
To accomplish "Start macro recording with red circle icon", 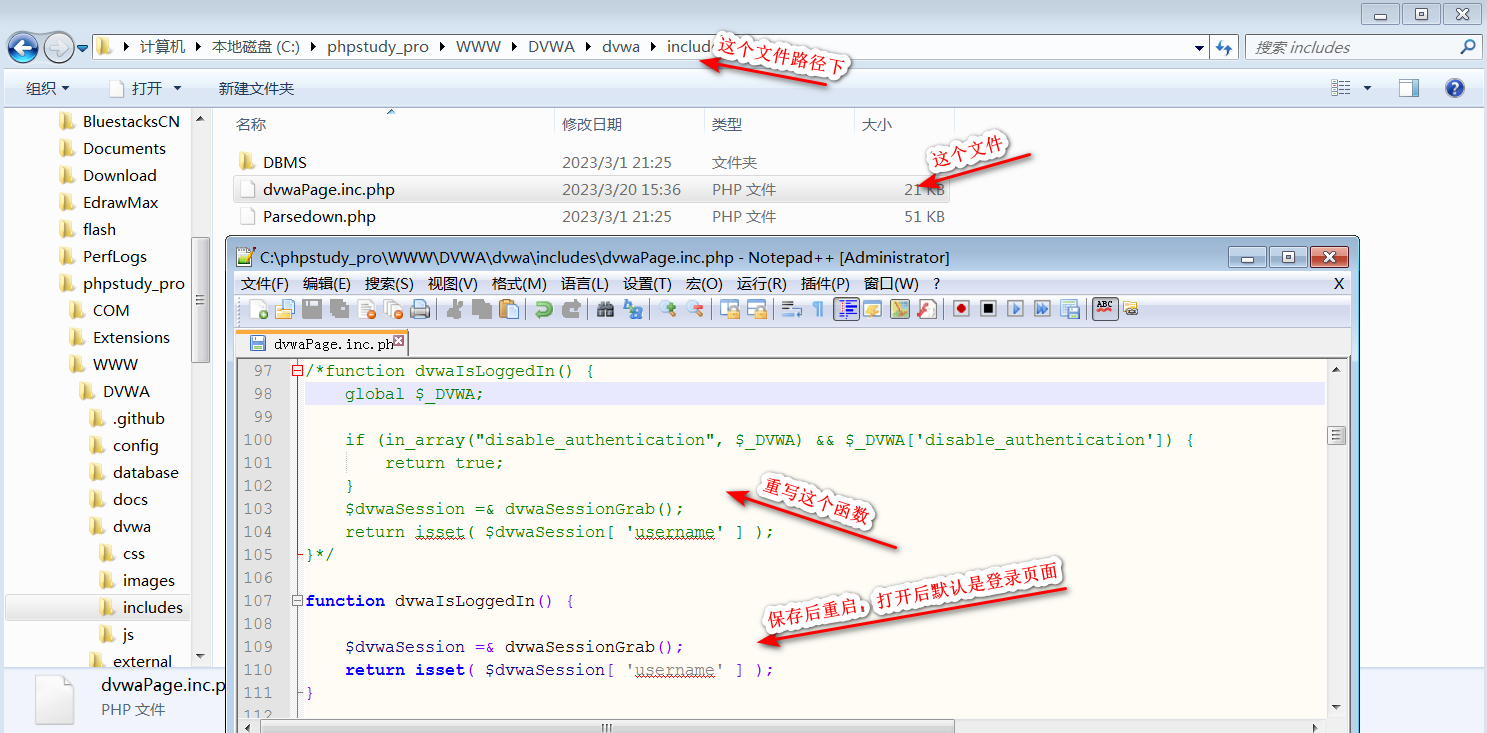I will [x=961, y=309].
